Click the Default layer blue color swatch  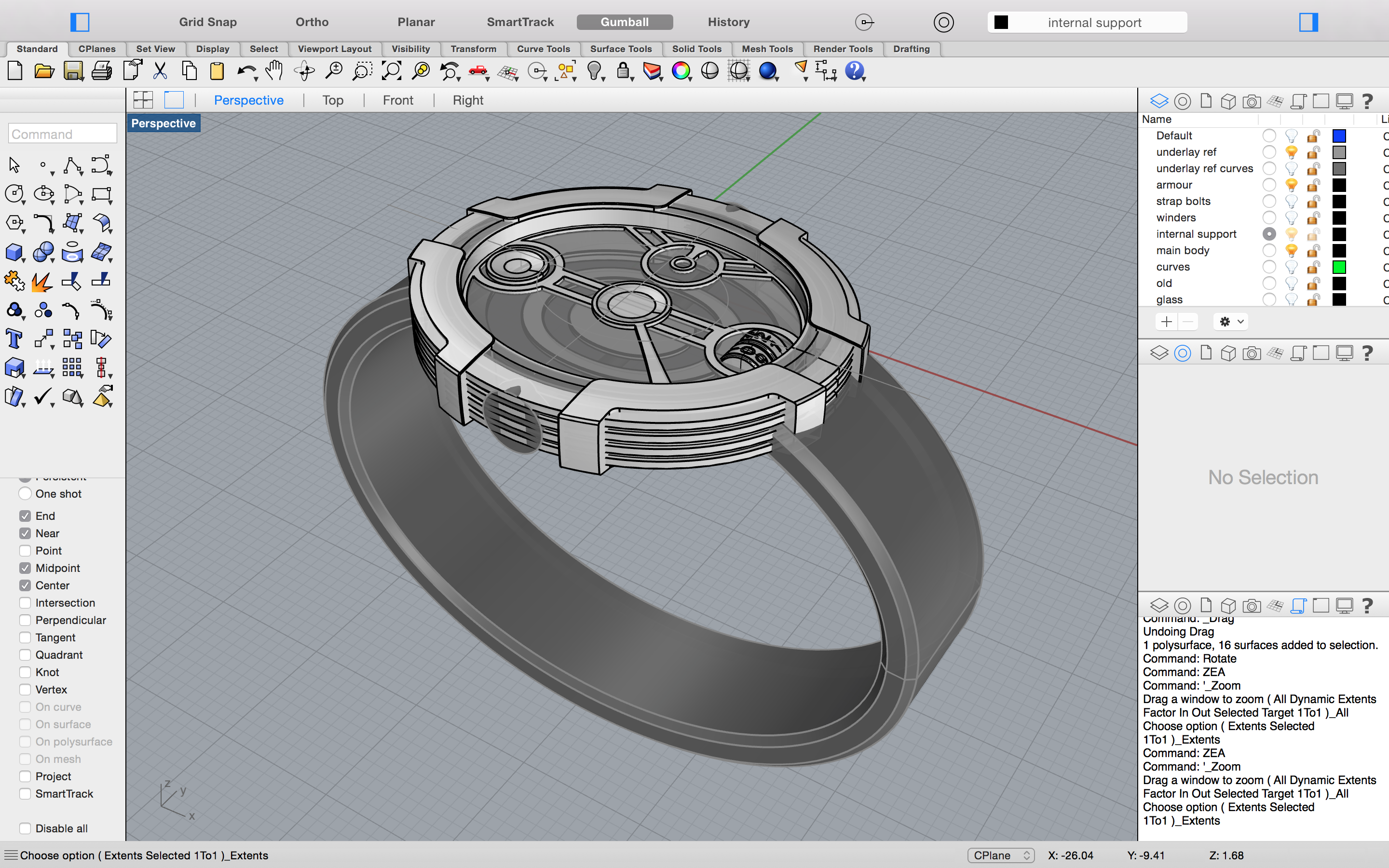coord(1339,136)
